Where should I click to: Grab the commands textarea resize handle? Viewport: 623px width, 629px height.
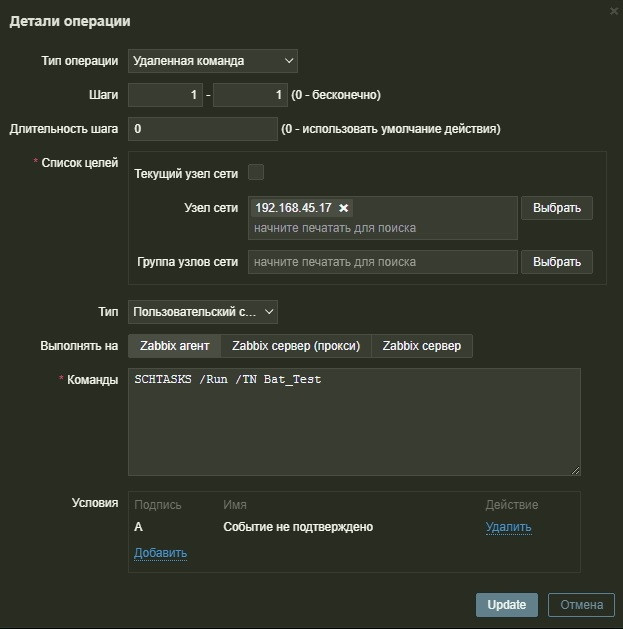575,470
